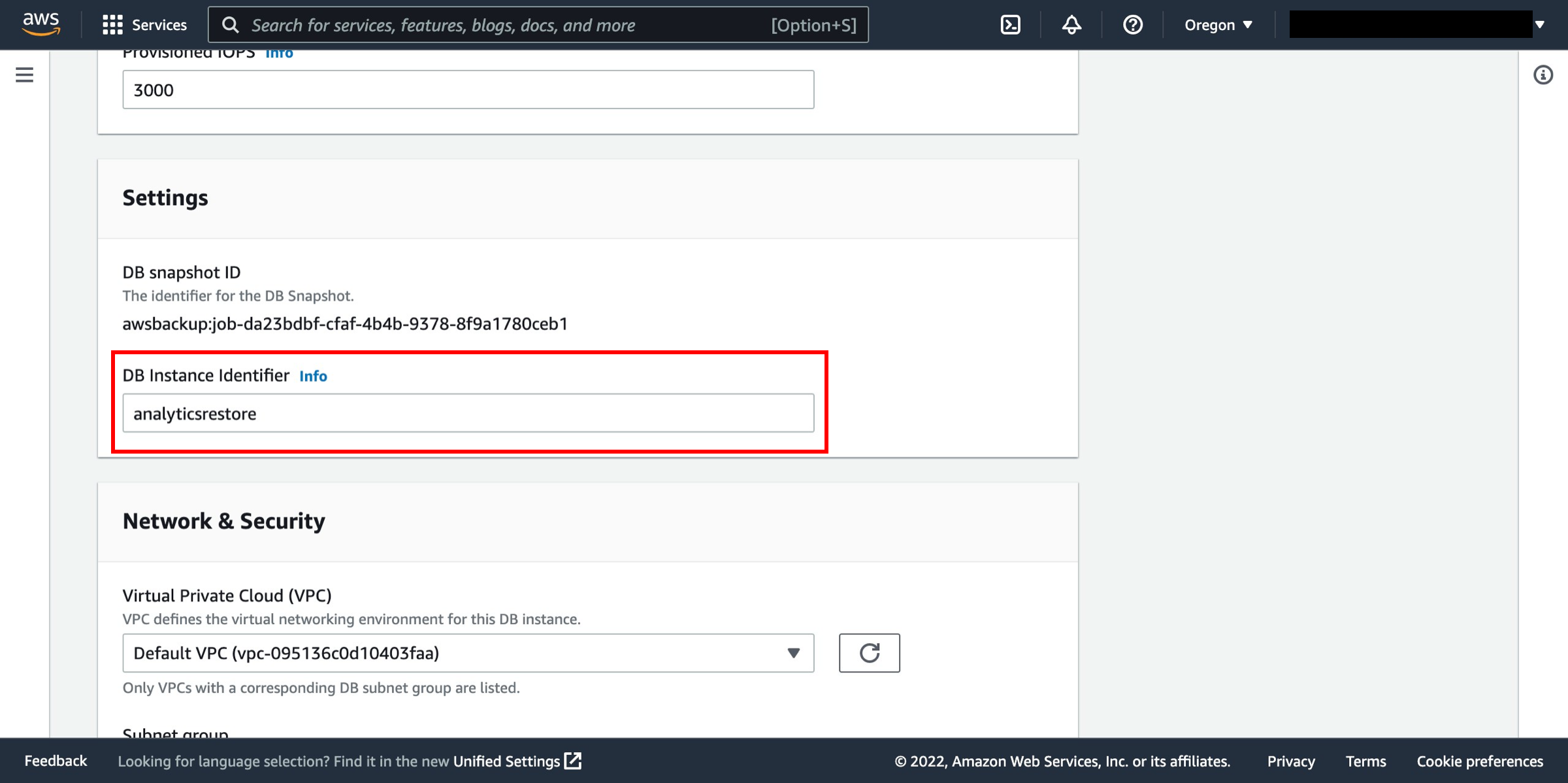Open the Terms link

click(x=1365, y=761)
